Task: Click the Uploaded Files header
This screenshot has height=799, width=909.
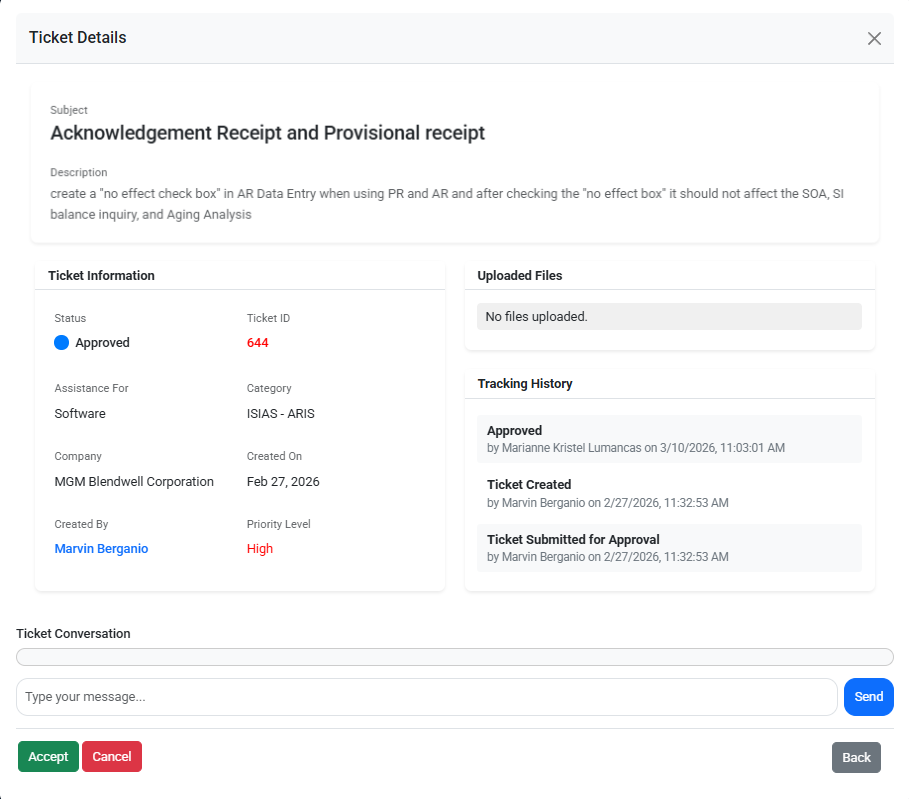Action: coord(519,275)
